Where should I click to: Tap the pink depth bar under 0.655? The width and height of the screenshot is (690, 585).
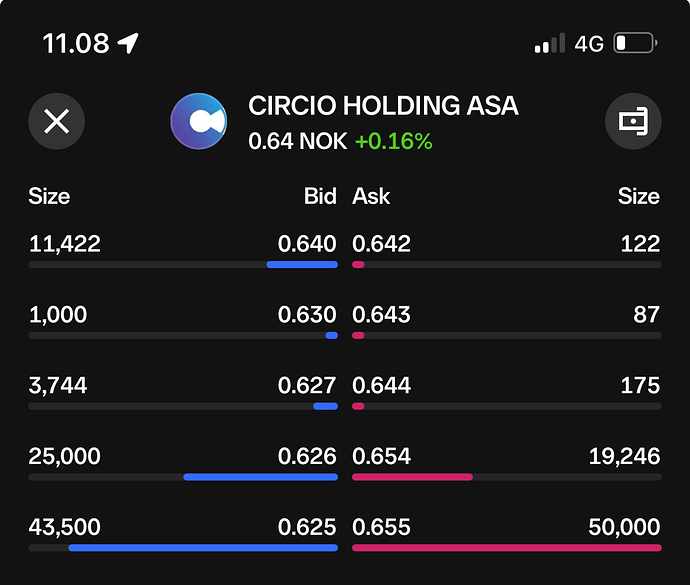506,548
